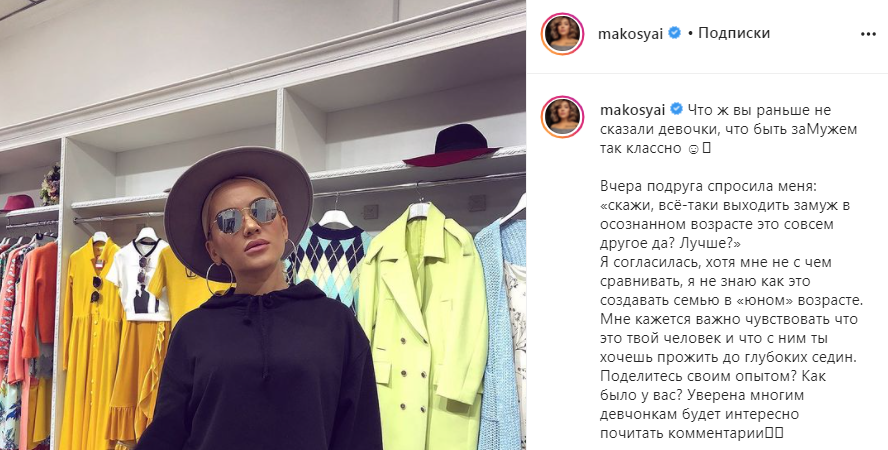888x450 pixels.
Task: Click the profile avatar in post header
Action: tap(562, 33)
